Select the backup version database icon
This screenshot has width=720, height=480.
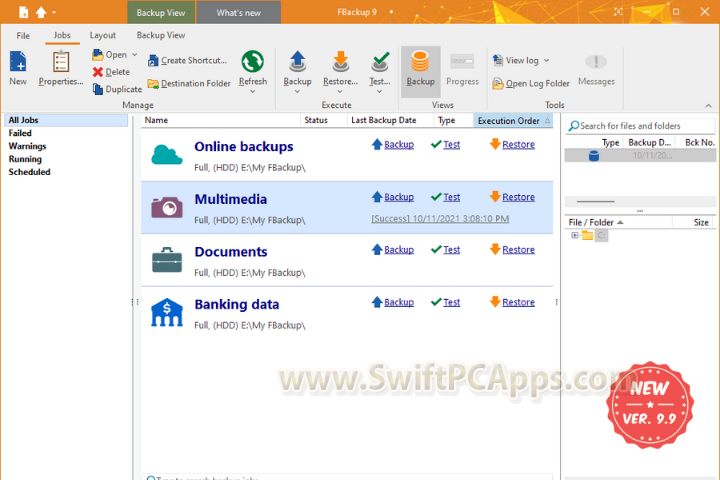(x=594, y=156)
